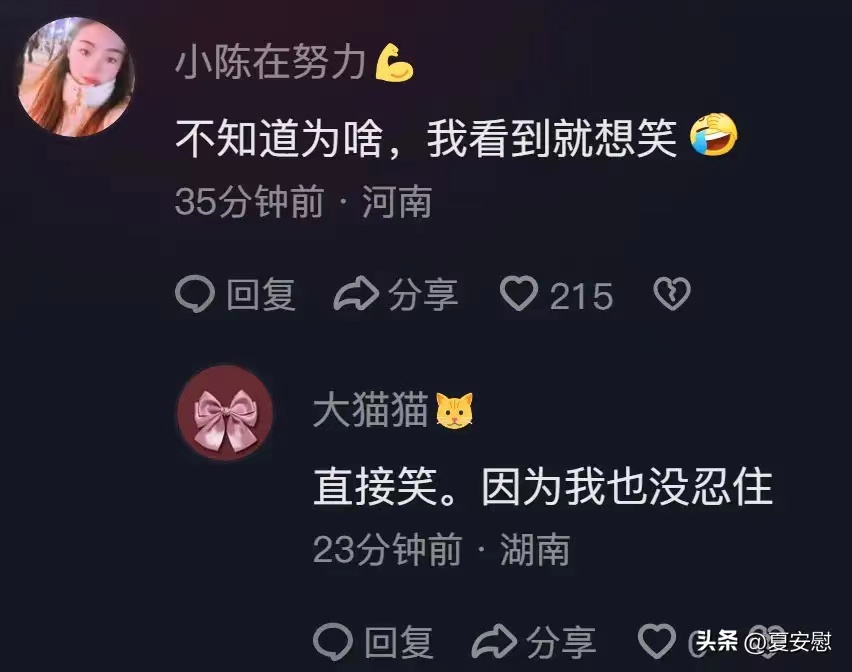Tap comment text 不知道为啥，我看到就想笑
The image size is (852, 672).
coord(427,139)
